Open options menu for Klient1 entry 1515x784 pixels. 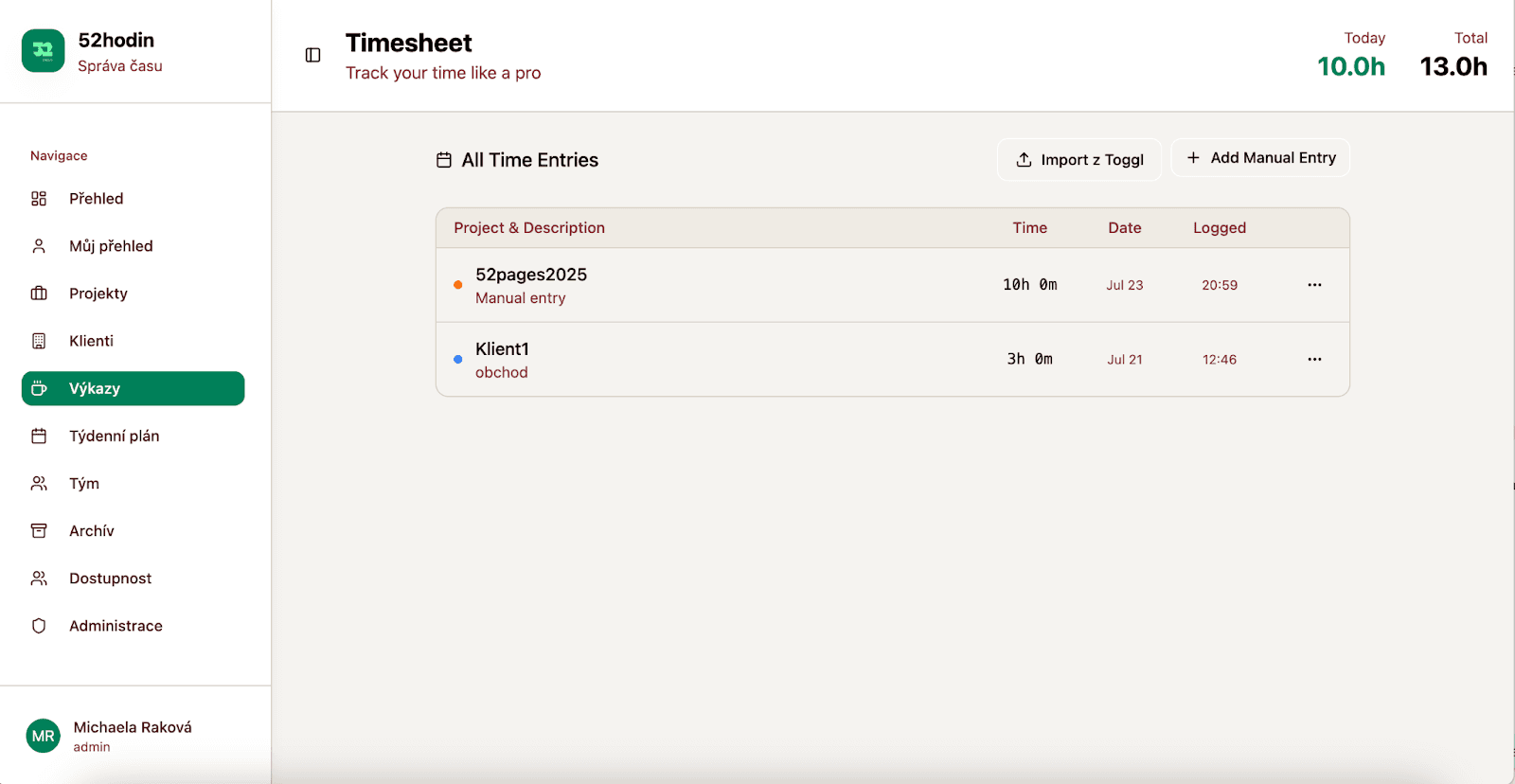(x=1314, y=360)
